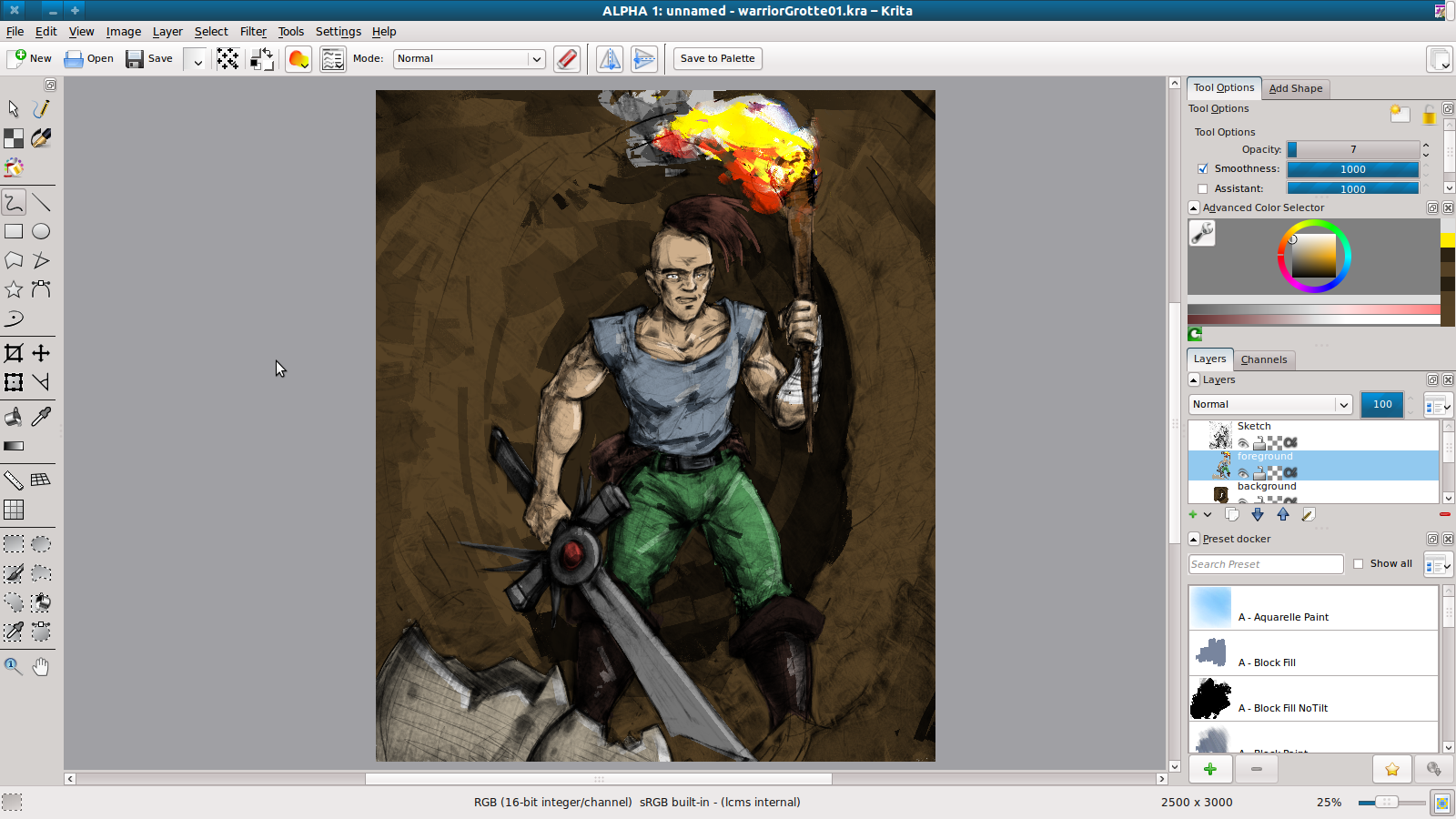Open the Filter menu
This screenshot has width=1456, height=819.
tap(253, 32)
